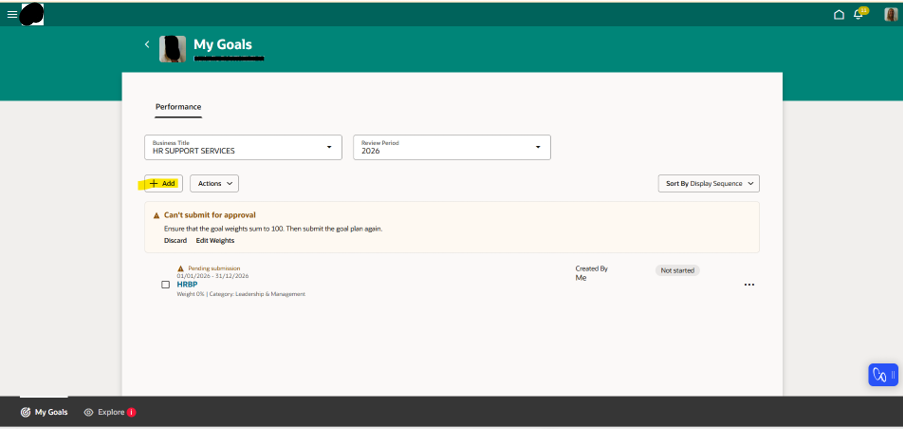Go back using the left chevron
Screen dimensions: 903x429
(x=147, y=44)
